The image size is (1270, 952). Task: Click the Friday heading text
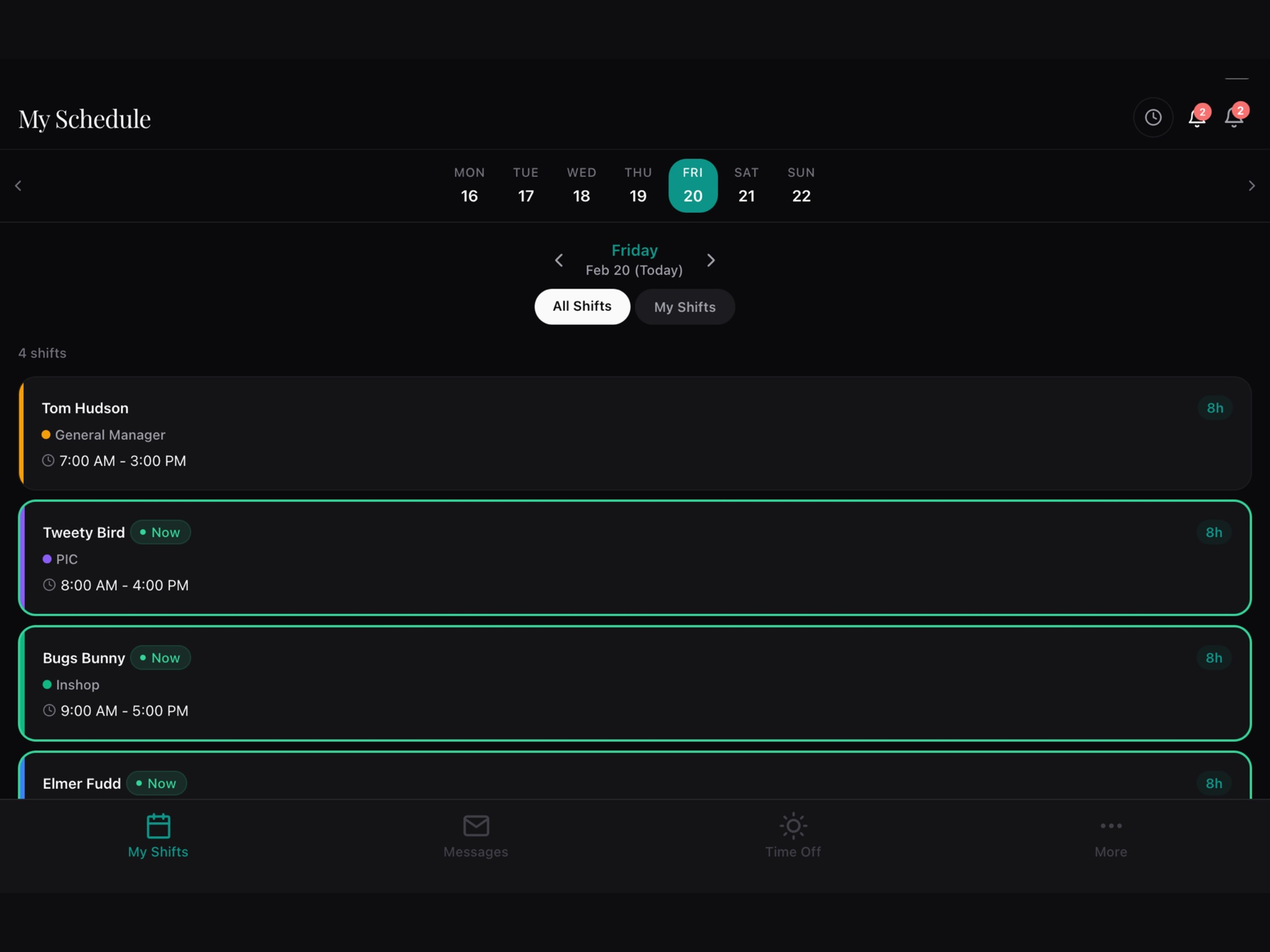tap(635, 251)
